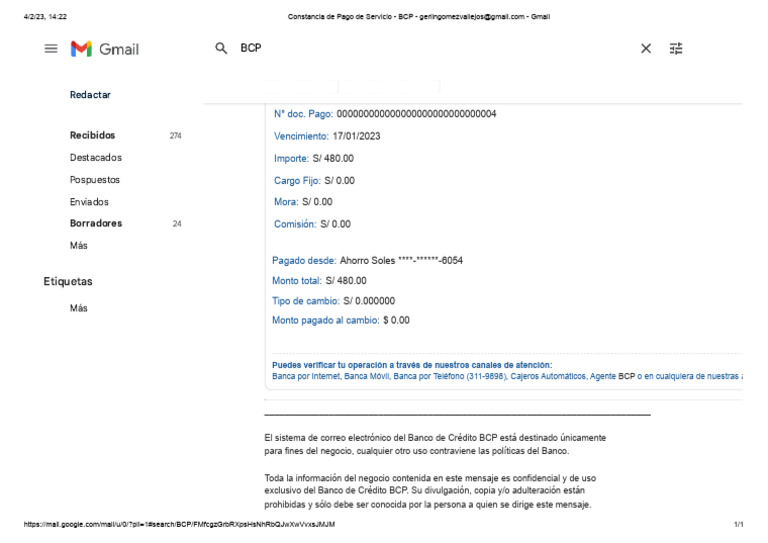Open the search filter options icon
768x543 pixels.
[676, 48]
